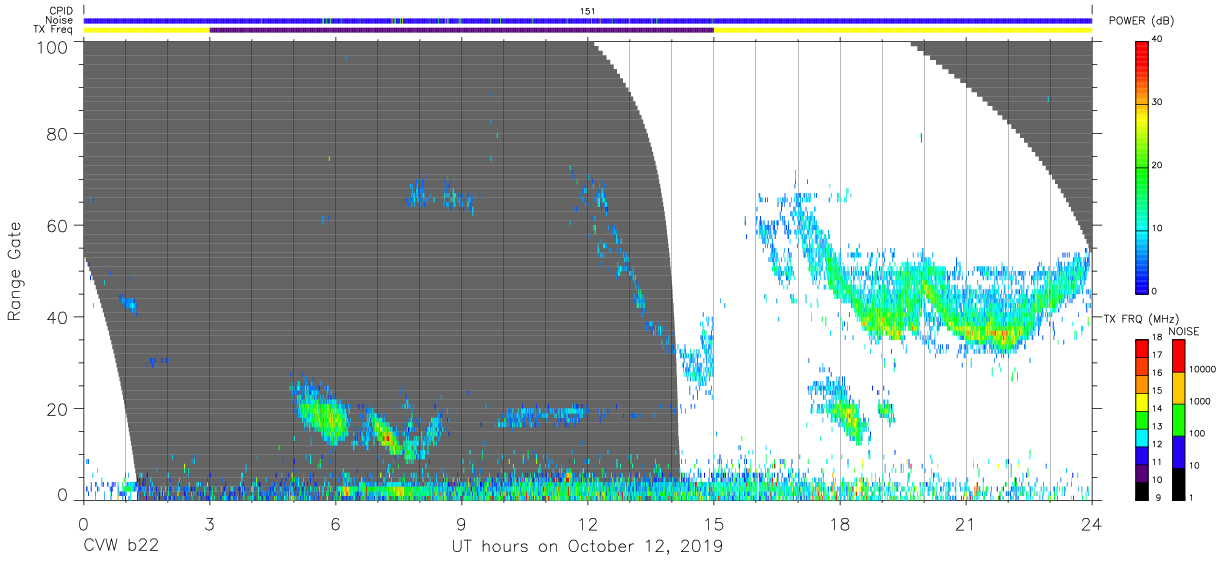Click the TX FRQ (MHz) color scale

[1141, 418]
